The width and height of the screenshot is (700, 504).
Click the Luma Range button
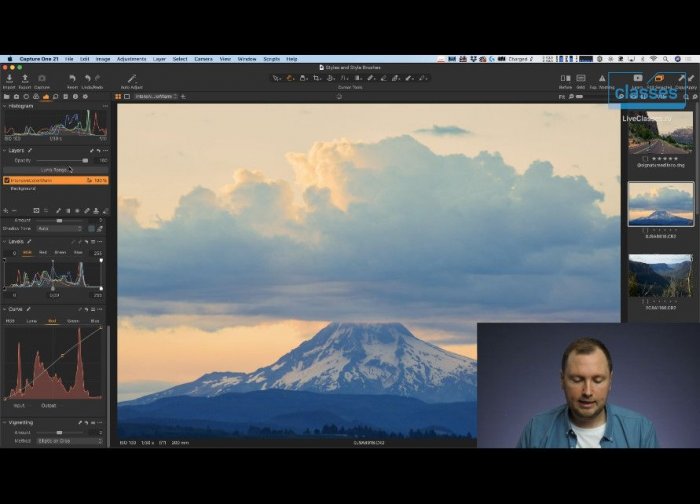coord(54,169)
